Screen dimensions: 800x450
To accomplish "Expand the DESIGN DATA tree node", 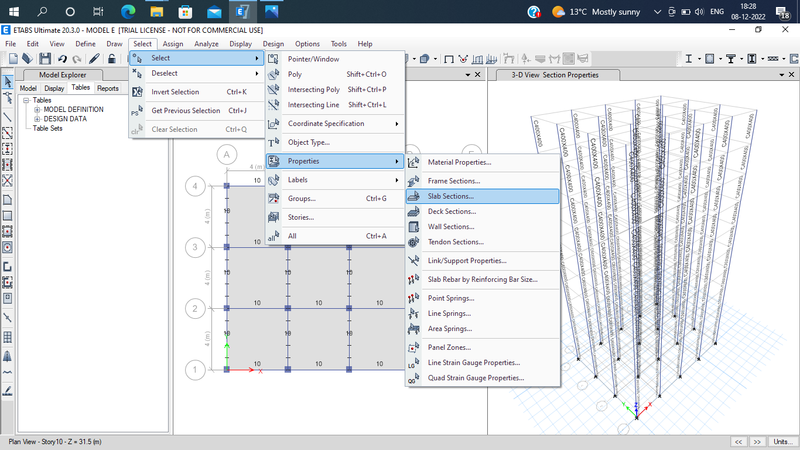I will [x=37, y=119].
